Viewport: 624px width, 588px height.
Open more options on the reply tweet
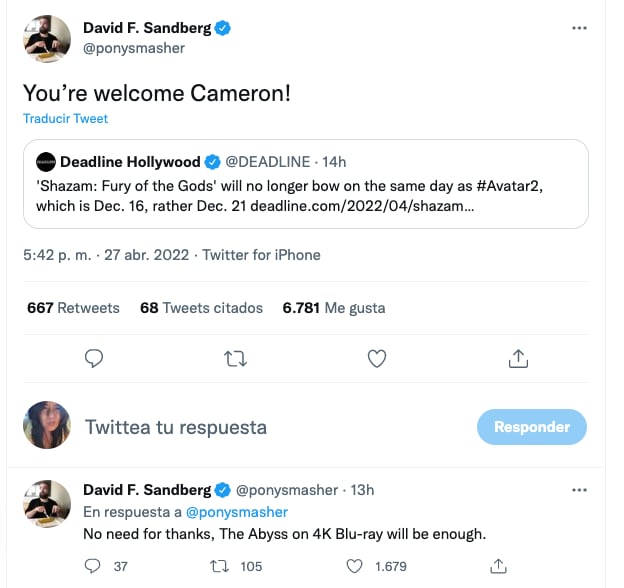(579, 490)
